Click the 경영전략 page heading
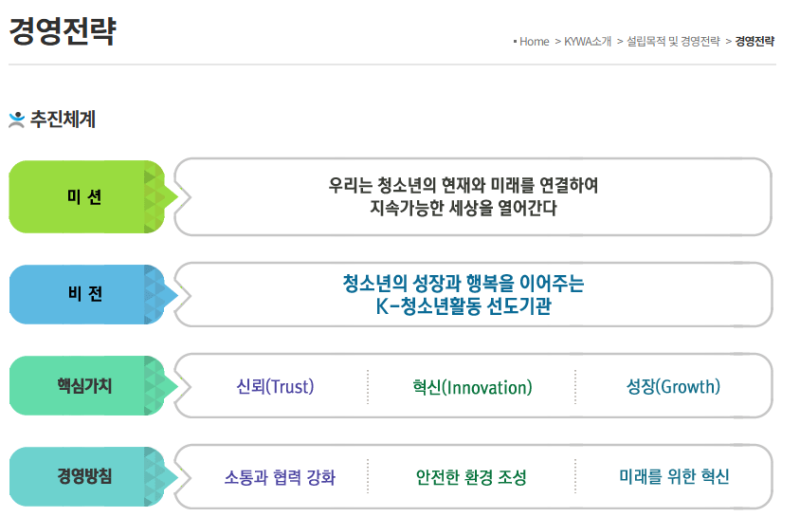Screen dimensions: 800x517 pyautogui.click(x=62, y=33)
